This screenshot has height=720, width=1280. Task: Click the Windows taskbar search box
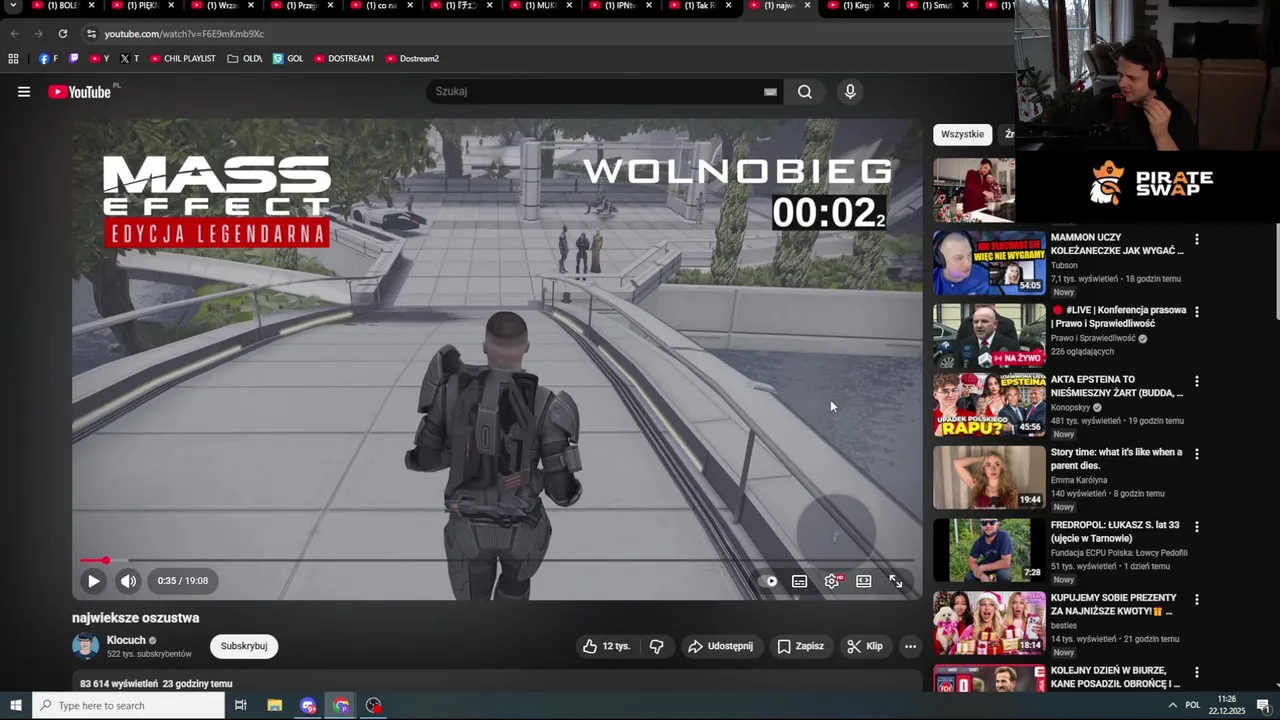click(x=128, y=706)
